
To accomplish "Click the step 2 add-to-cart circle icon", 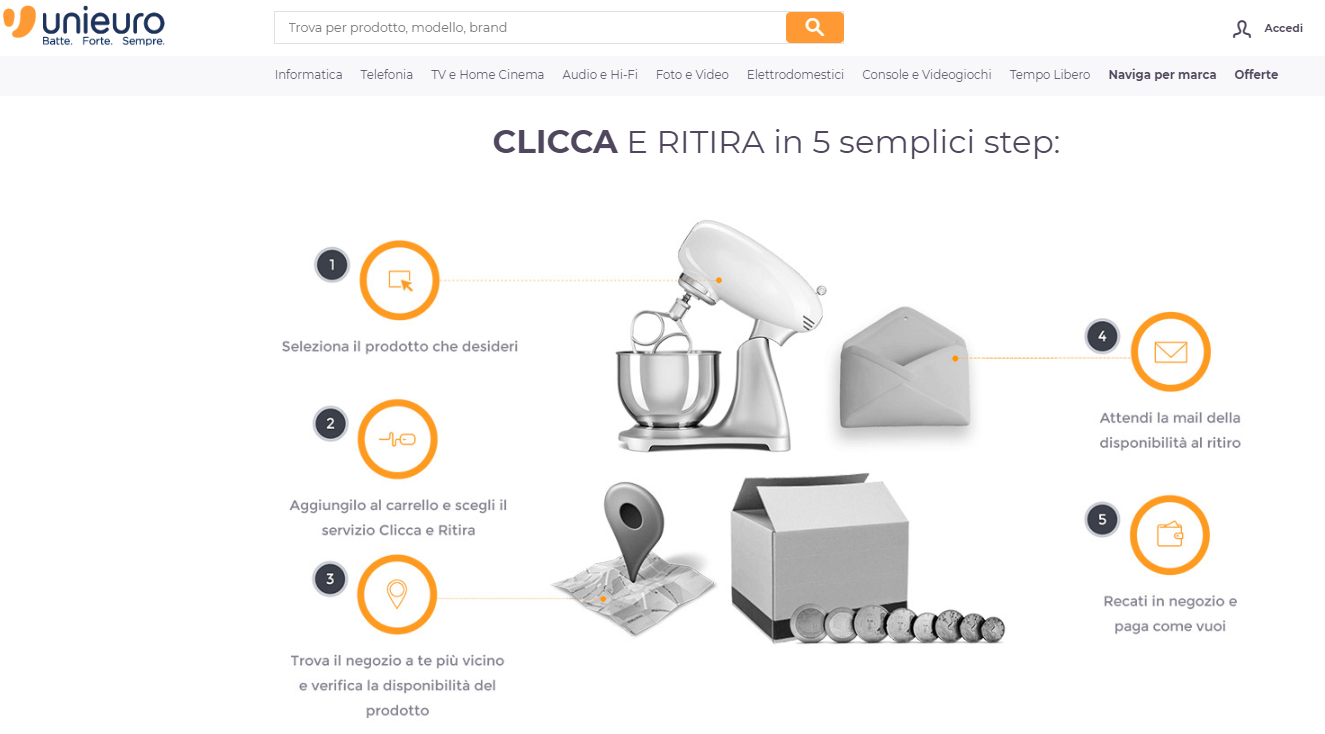I will (398, 439).
